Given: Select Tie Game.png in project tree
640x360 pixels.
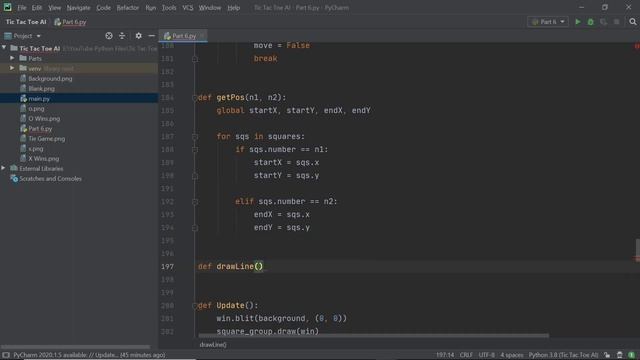Looking at the screenshot, I should click(x=47, y=138).
